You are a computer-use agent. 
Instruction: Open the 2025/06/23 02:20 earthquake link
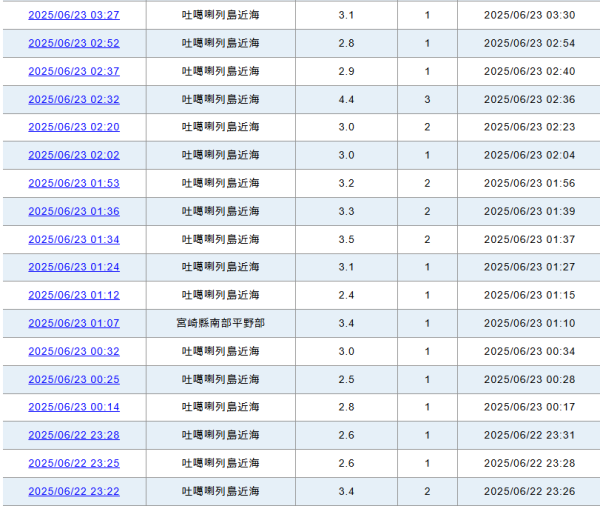point(74,127)
